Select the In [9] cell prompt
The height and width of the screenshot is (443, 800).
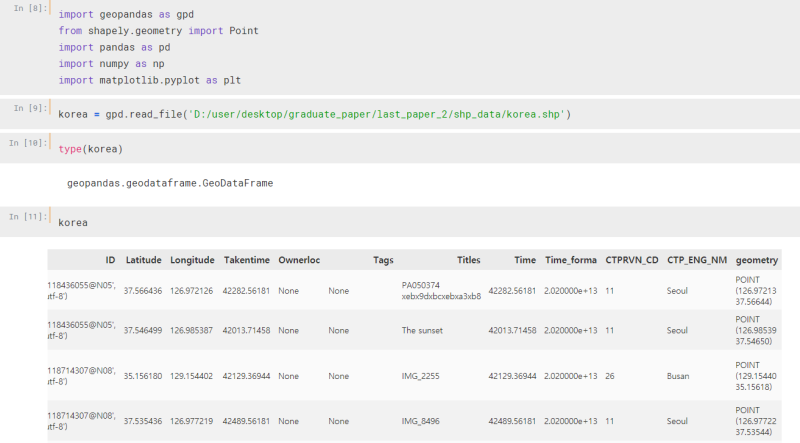[27, 108]
